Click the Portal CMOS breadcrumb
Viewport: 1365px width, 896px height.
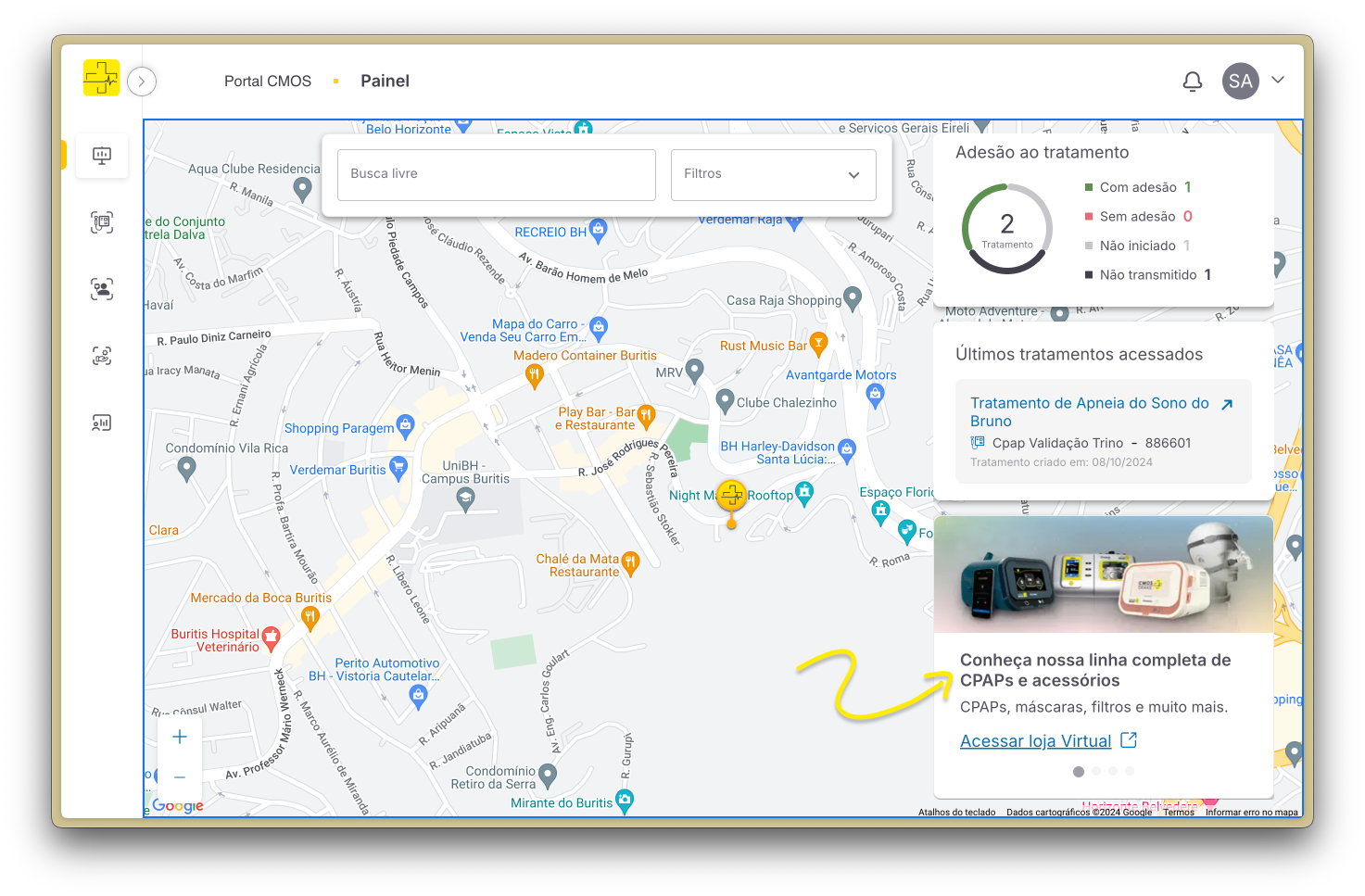[268, 82]
